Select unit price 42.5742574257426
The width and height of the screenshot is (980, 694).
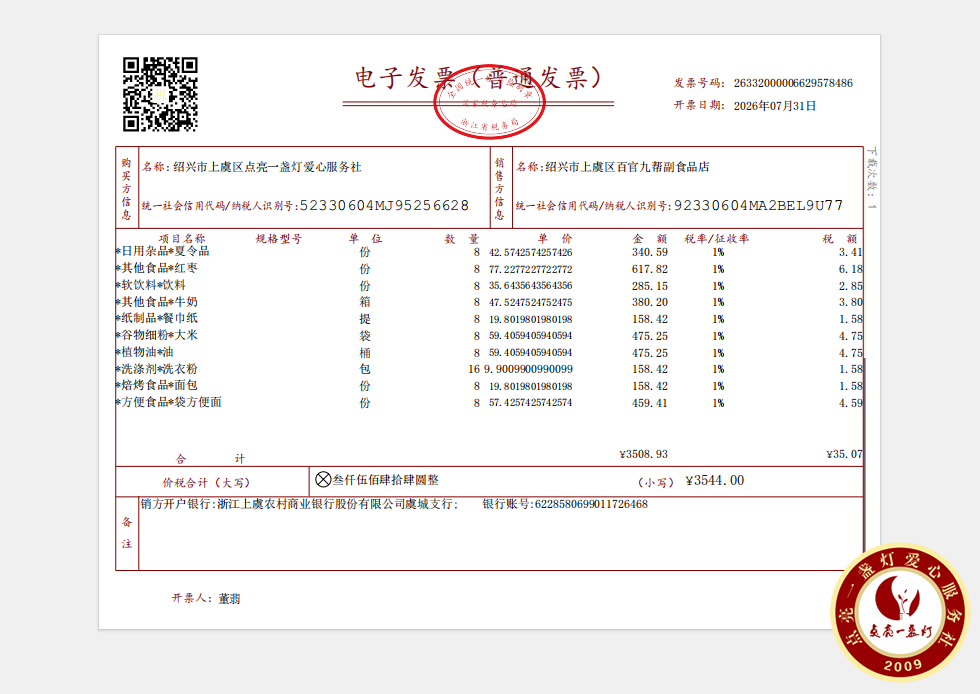(531, 252)
